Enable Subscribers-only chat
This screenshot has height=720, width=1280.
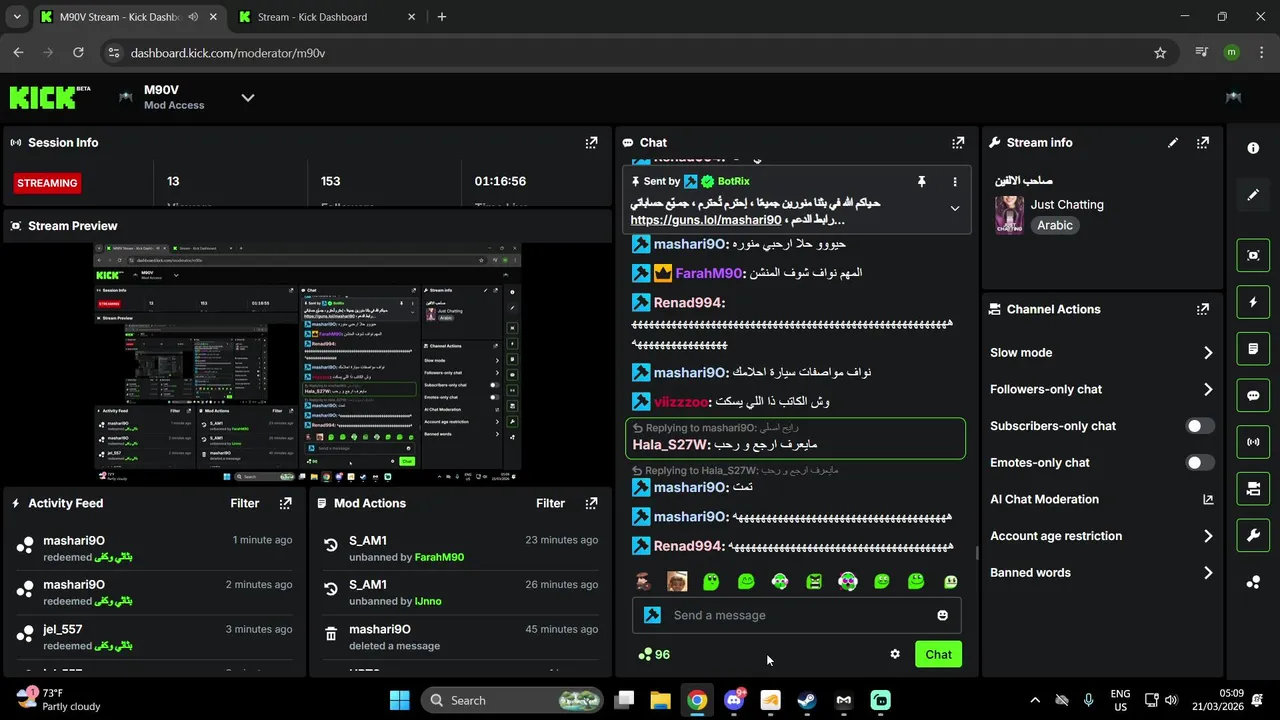[1200, 426]
